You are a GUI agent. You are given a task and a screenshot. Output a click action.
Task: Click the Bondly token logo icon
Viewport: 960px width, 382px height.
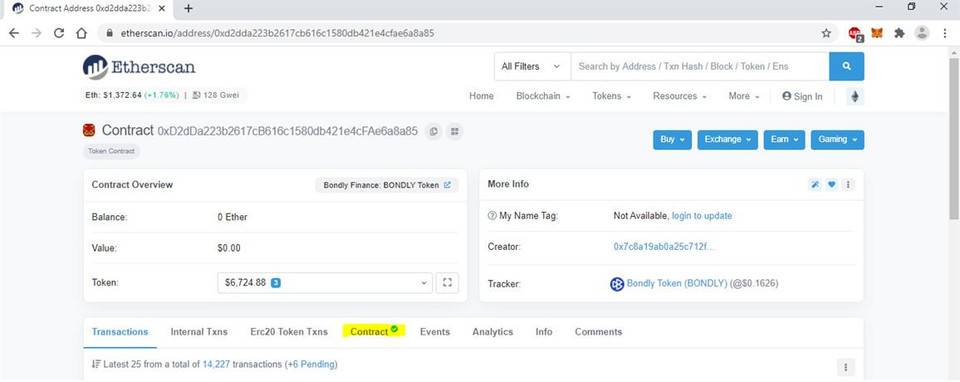pyautogui.click(x=617, y=284)
